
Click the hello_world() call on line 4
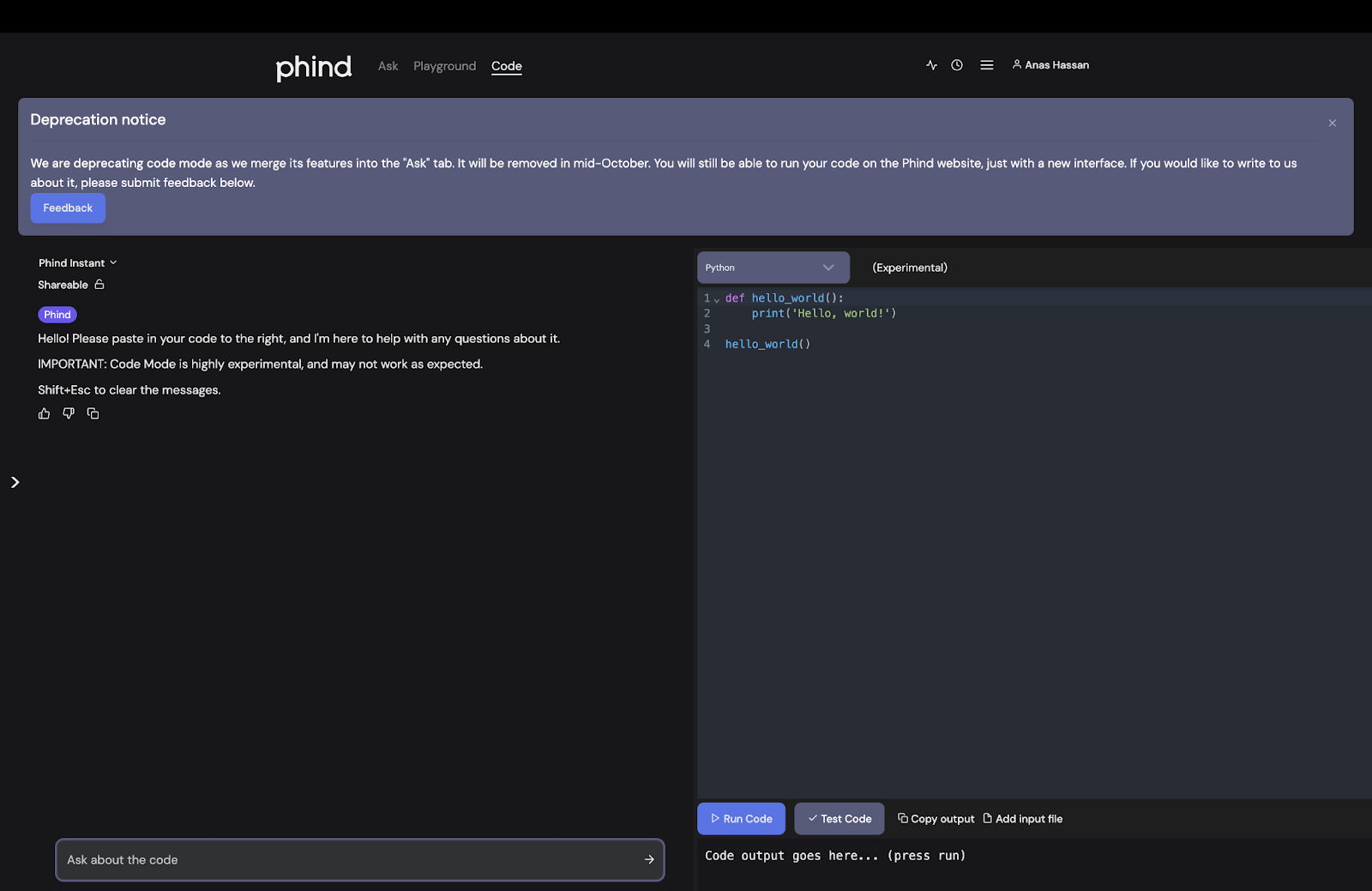point(767,345)
